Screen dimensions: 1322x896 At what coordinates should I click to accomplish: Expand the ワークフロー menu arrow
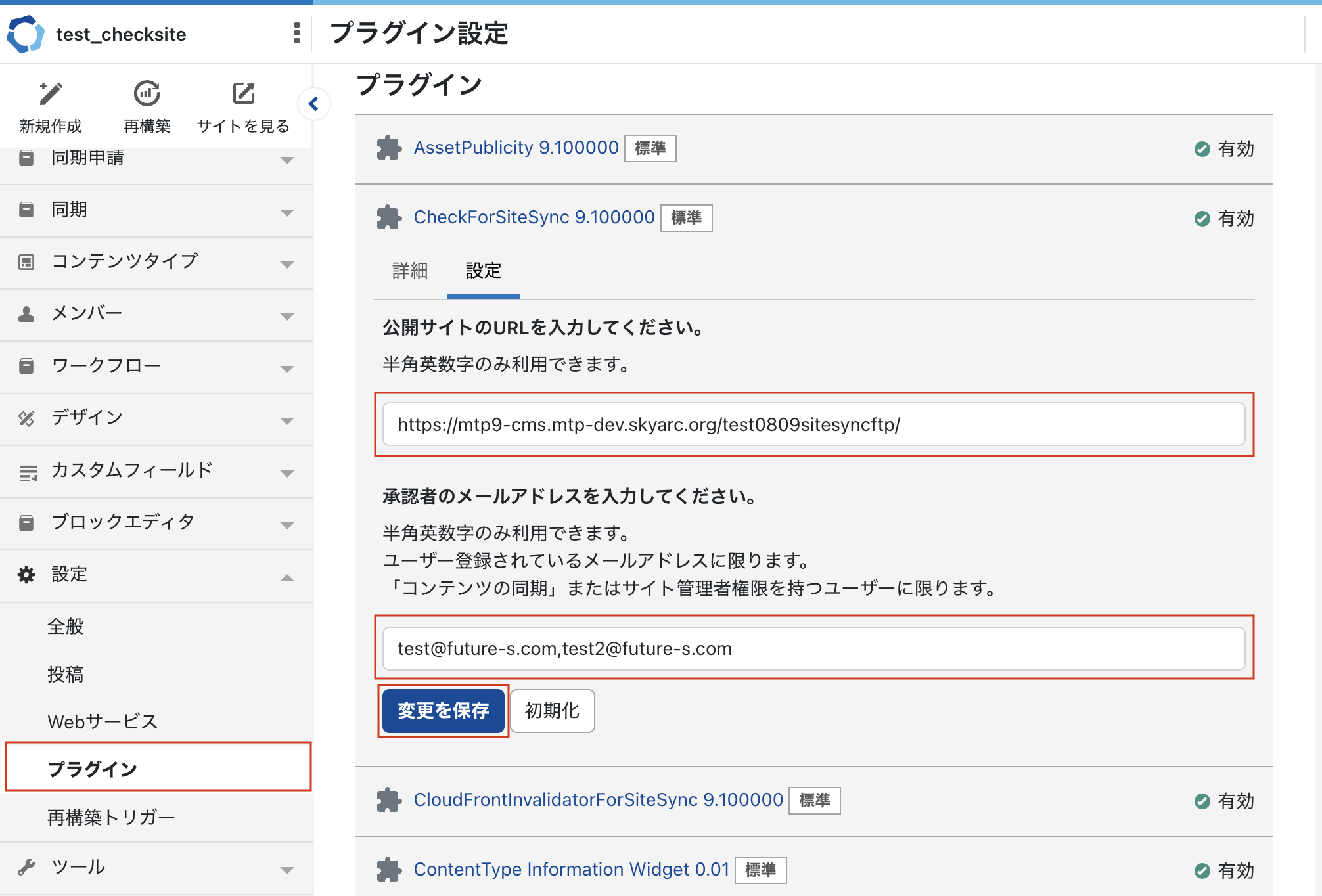pos(286,369)
